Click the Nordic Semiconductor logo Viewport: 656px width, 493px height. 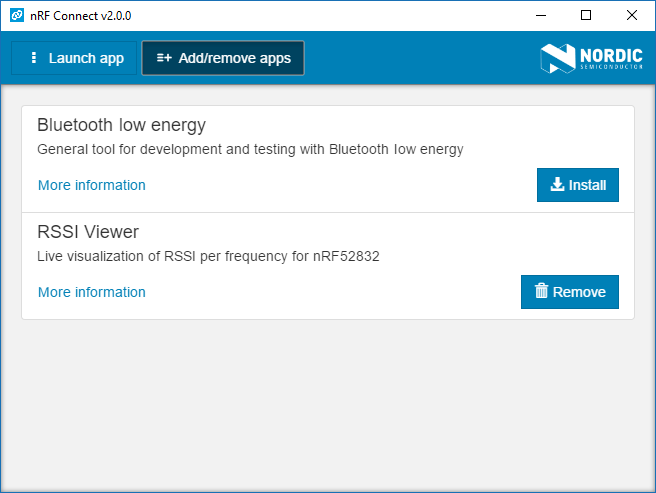click(x=591, y=58)
